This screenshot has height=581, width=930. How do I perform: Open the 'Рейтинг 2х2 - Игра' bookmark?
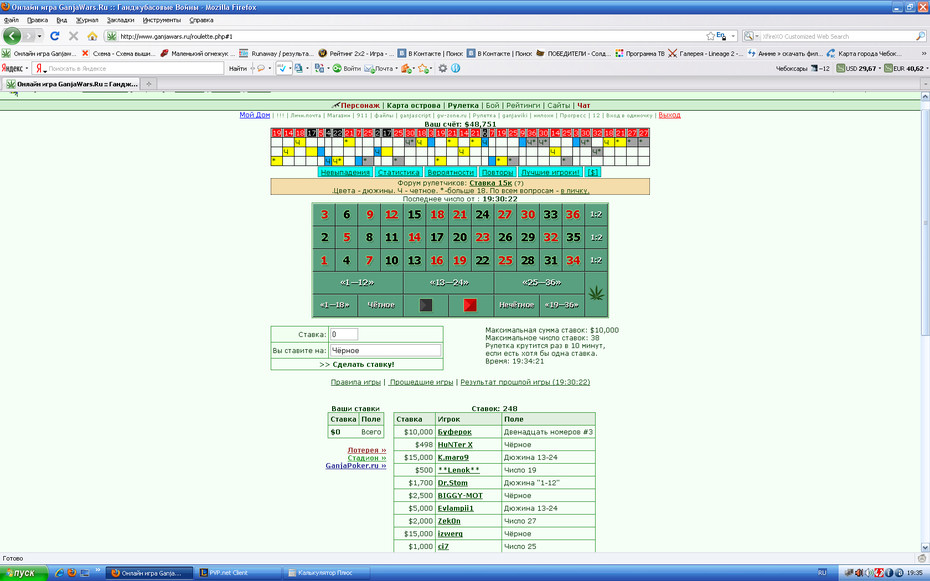click(x=356, y=53)
